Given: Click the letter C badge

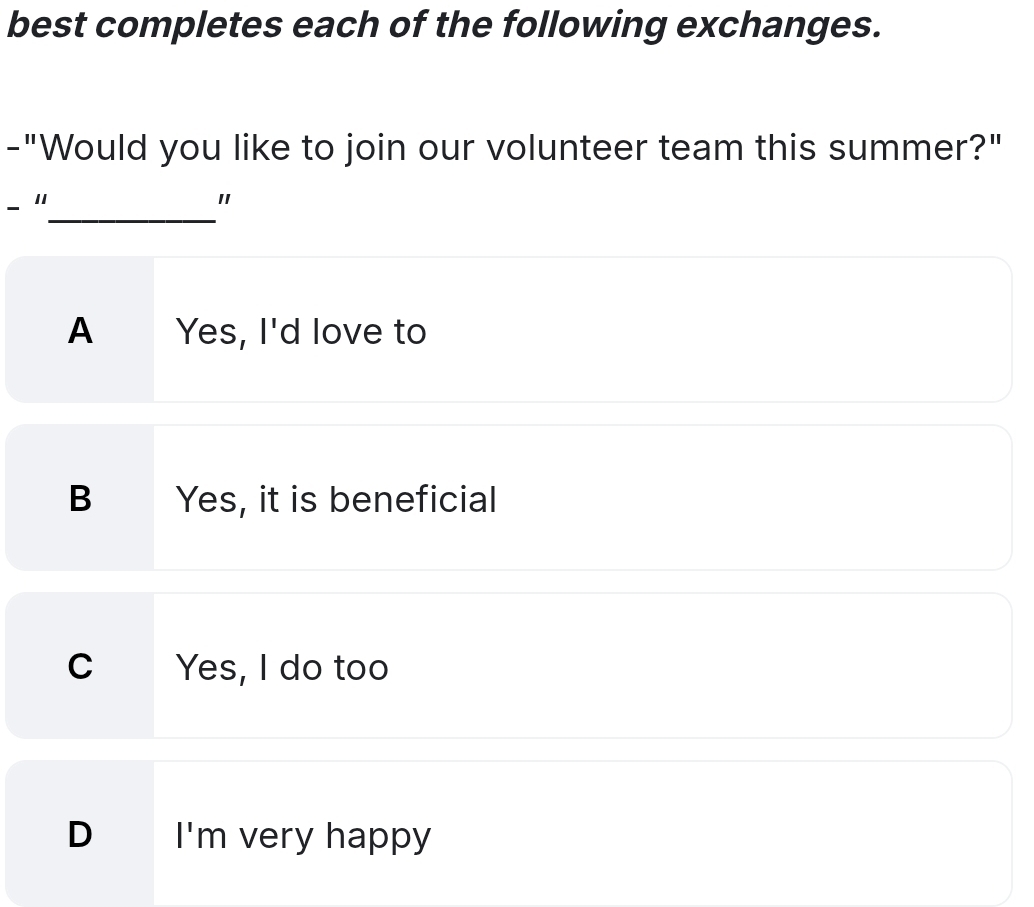Looking at the screenshot, I should [80, 666].
